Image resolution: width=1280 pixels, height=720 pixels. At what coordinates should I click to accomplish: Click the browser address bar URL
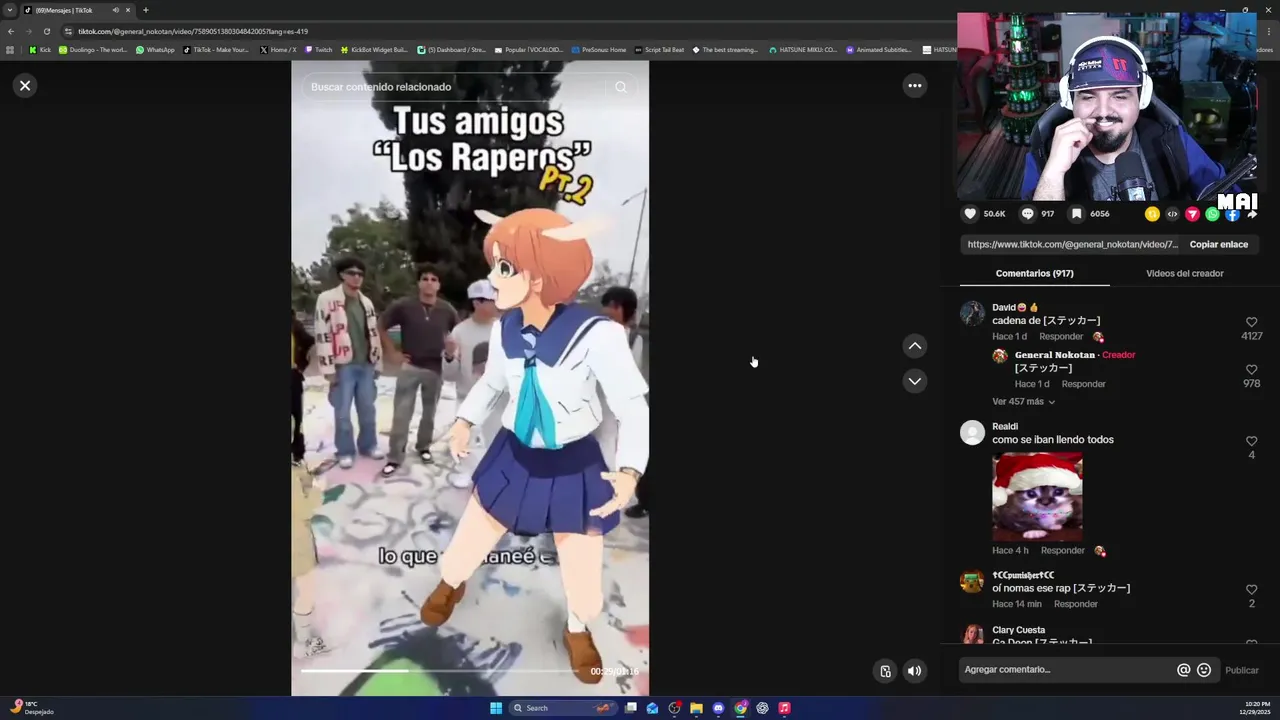pos(193,31)
